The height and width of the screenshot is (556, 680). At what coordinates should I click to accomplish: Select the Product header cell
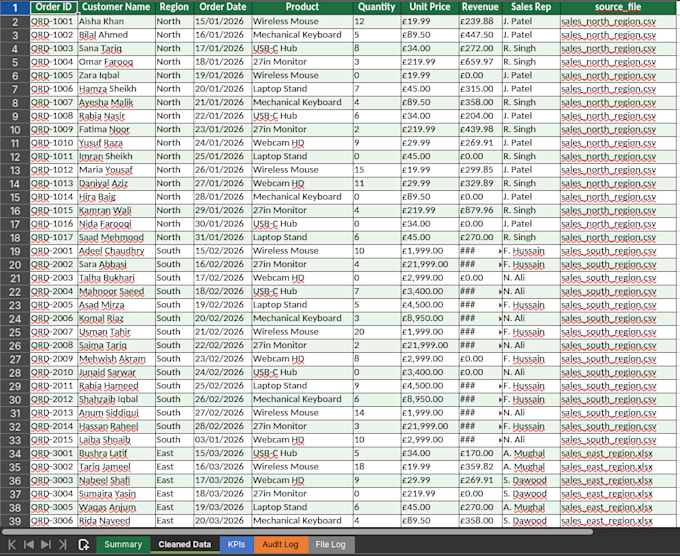[302, 7]
